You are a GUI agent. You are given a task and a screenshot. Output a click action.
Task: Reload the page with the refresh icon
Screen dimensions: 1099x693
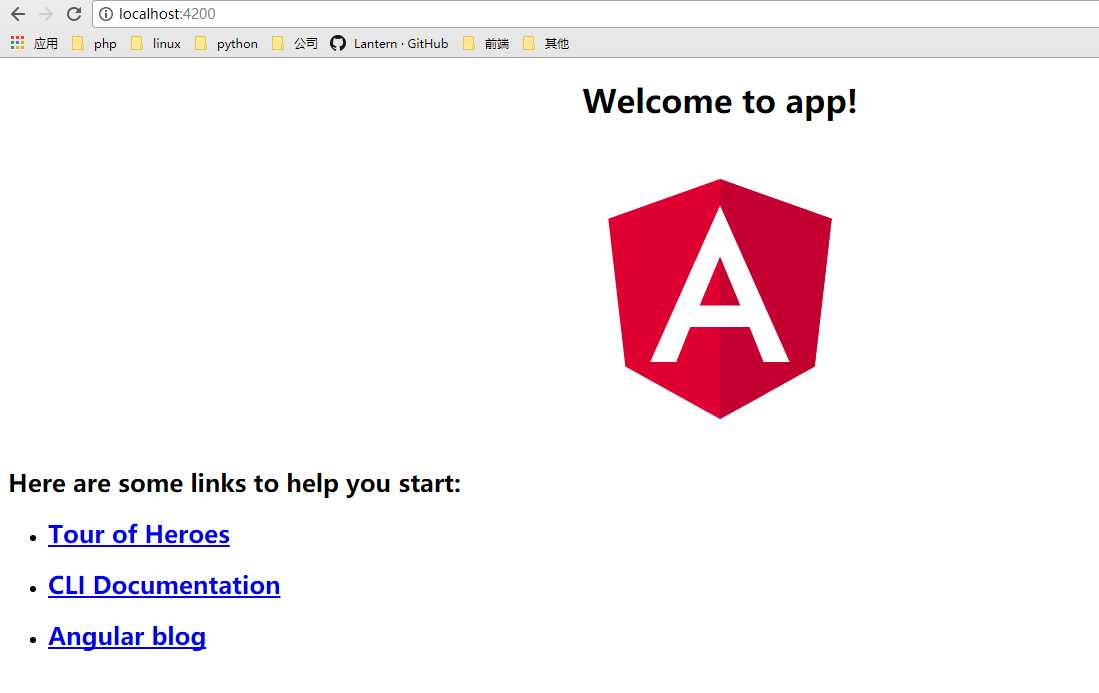(x=74, y=14)
